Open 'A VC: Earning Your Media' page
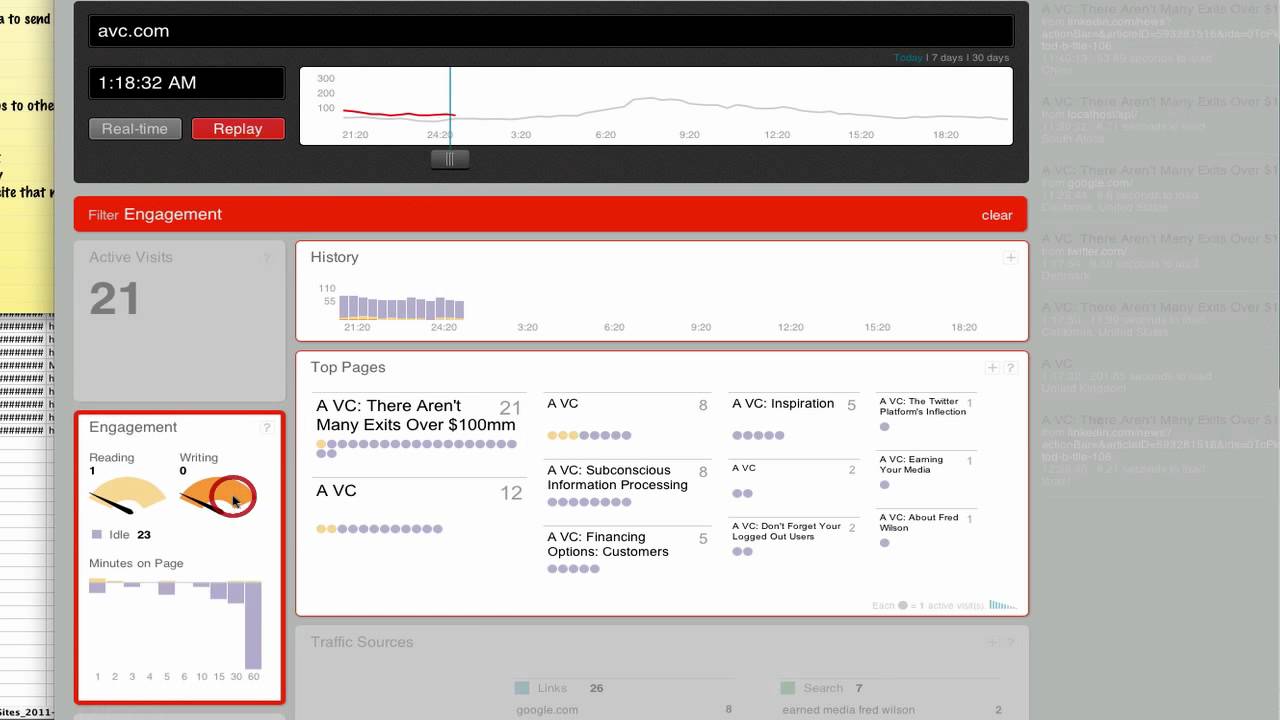Screen dimensions: 1280x720 911,464
